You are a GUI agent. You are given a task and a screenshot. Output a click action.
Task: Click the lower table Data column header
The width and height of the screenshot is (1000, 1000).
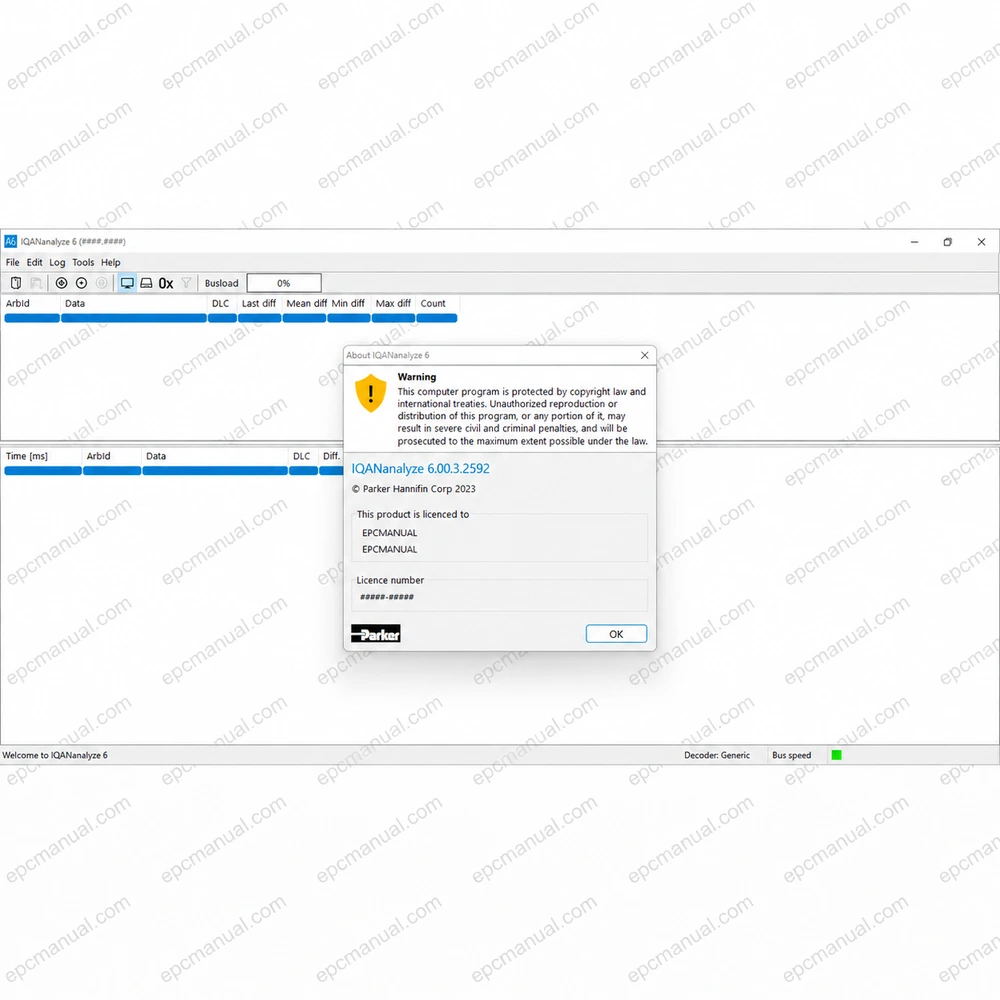coord(215,456)
